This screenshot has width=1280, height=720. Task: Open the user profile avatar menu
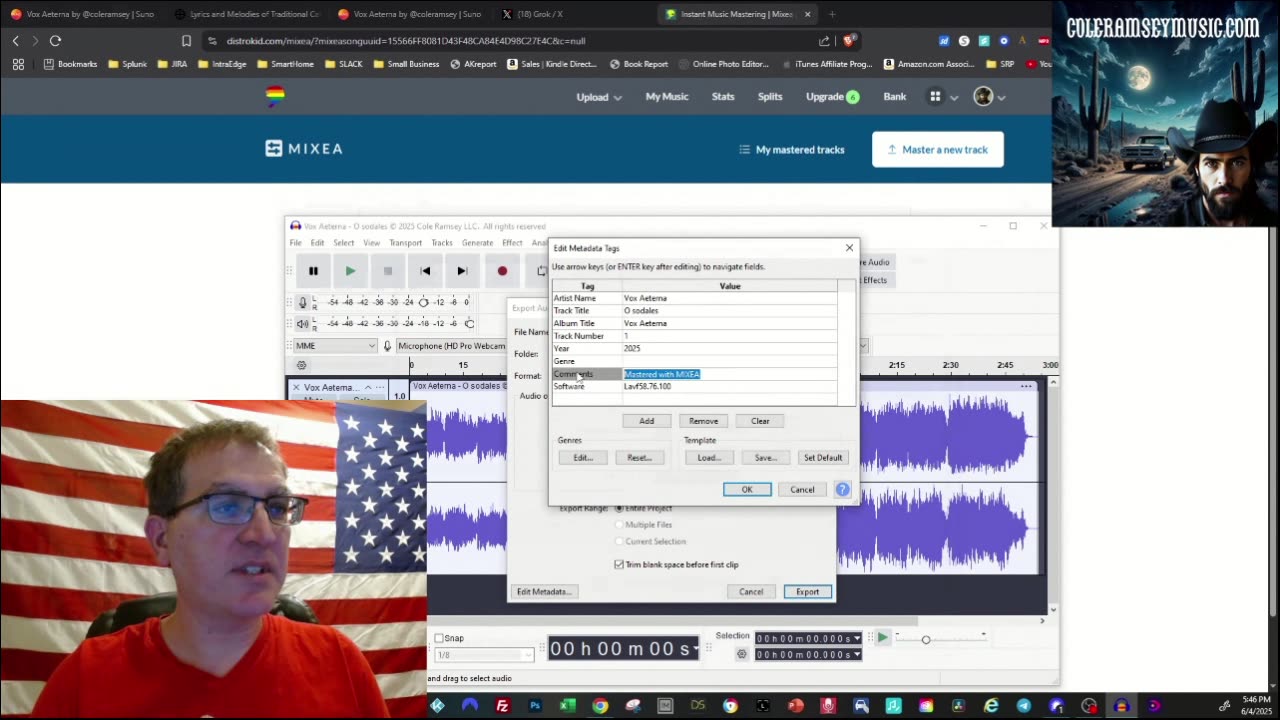point(983,97)
